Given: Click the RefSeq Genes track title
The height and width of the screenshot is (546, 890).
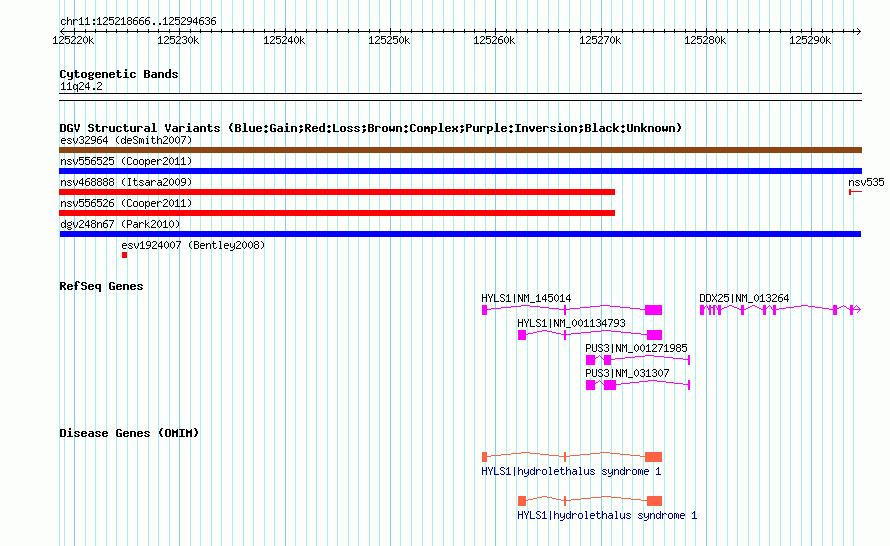Looking at the screenshot, I should pos(101,286).
